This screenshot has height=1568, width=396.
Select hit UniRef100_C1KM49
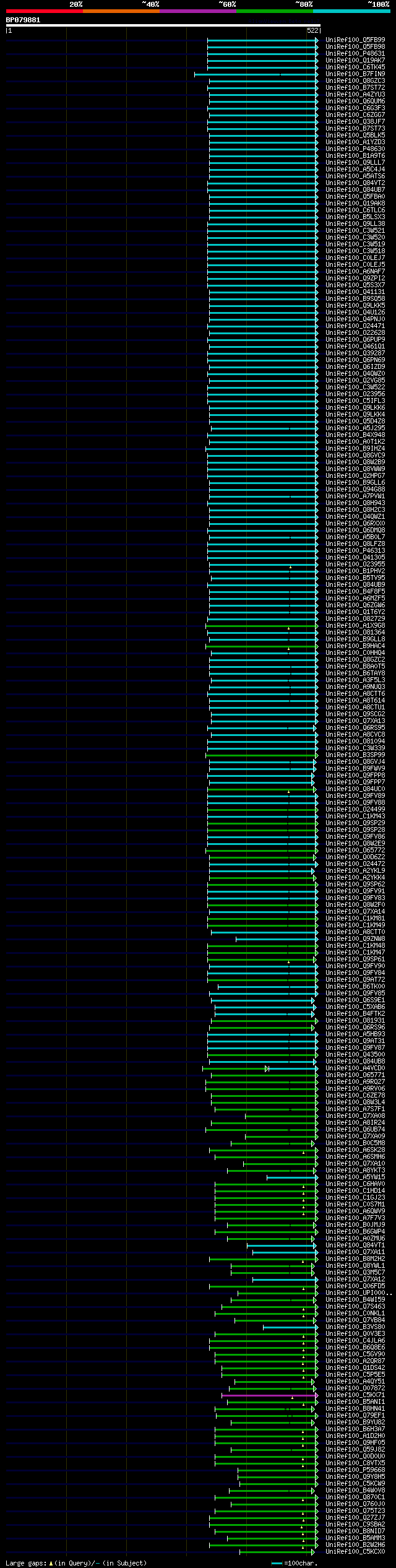pyautogui.click(x=355, y=925)
